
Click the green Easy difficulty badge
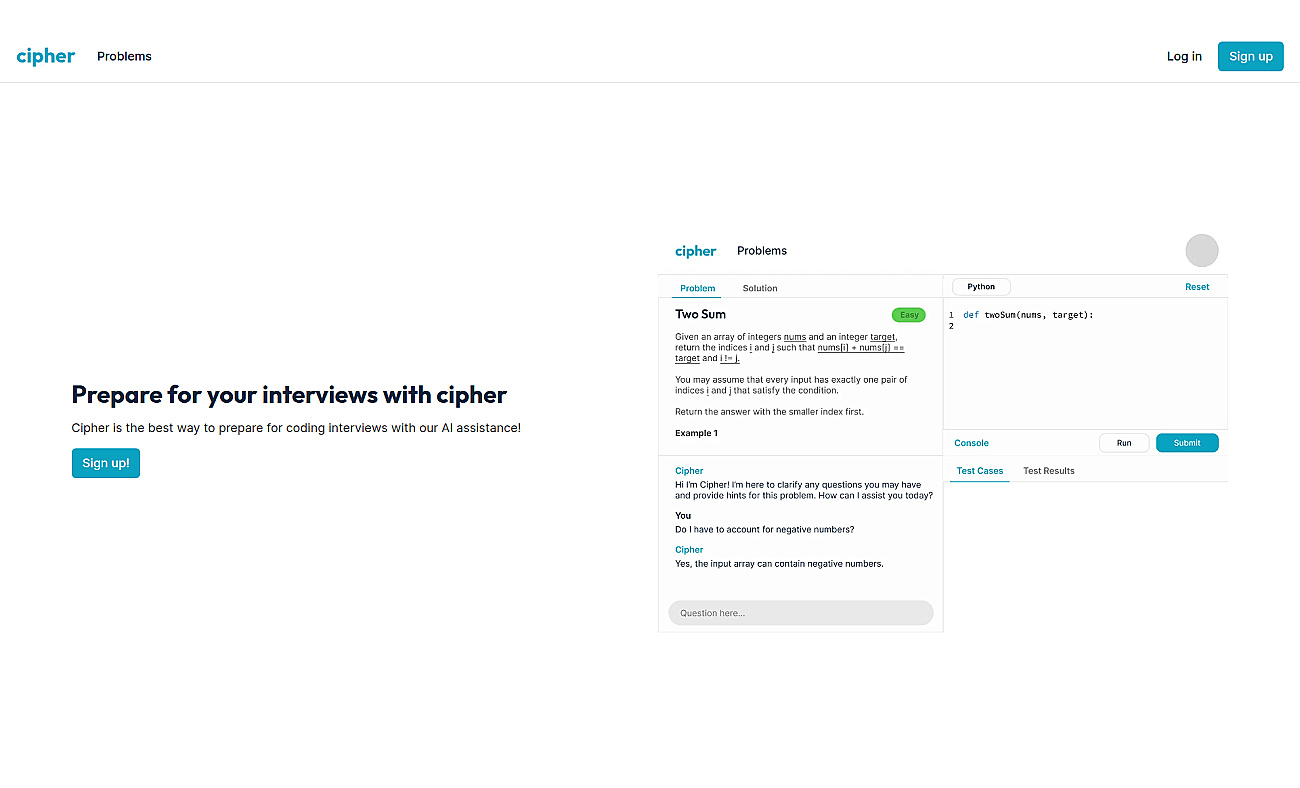tap(909, 315)
